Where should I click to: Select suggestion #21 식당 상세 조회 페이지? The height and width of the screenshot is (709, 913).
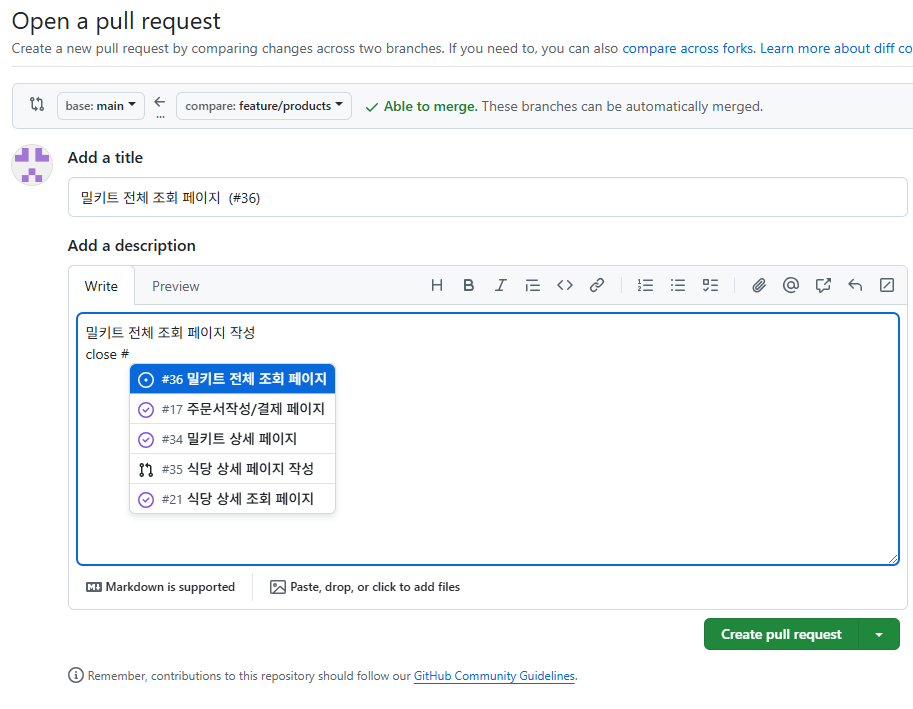[x=232, y=499]
